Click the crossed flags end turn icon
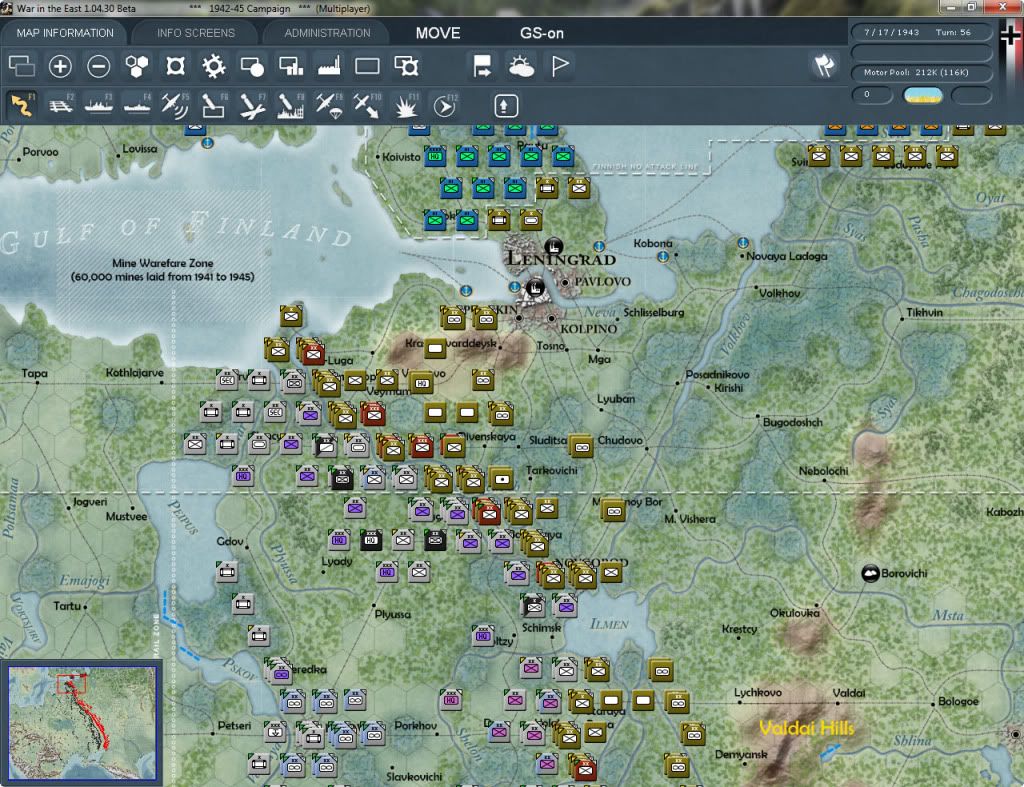1024x787 pixels. [824, 65]
